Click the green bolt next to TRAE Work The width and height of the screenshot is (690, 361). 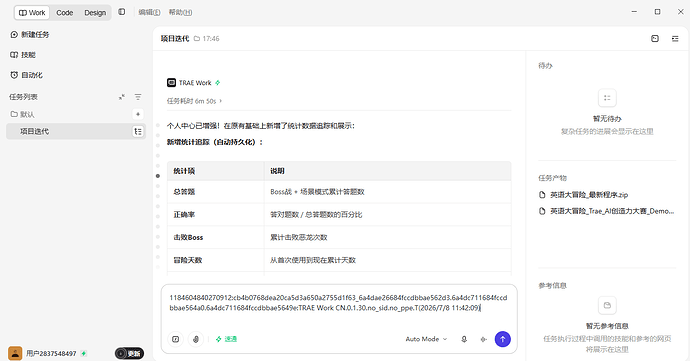pyautogui.click(x=217, y=83)
